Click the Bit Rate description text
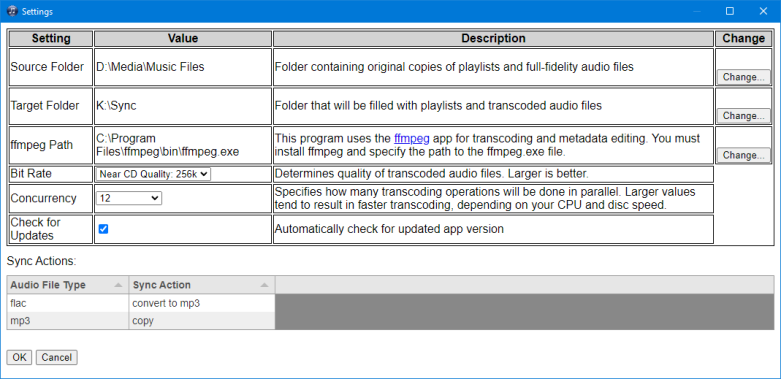The width and height of the screenshot is (781, 379). pos(432,174)
